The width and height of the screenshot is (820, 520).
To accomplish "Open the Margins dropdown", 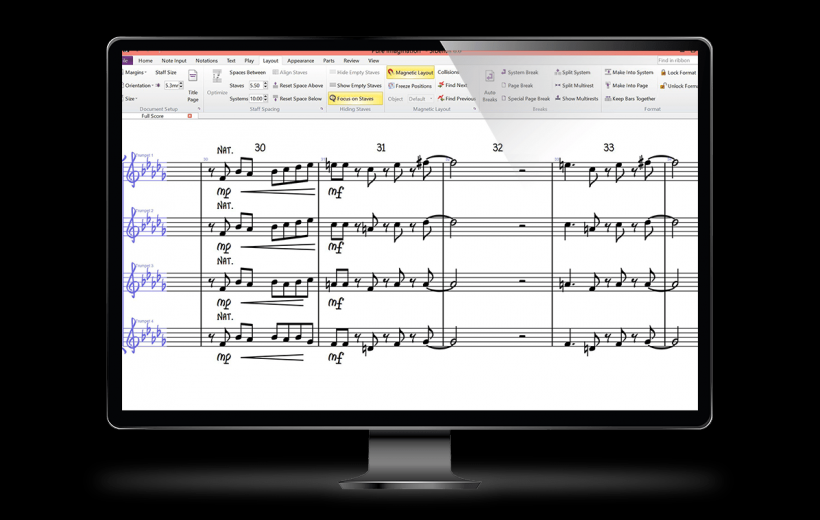I will 135,73.
